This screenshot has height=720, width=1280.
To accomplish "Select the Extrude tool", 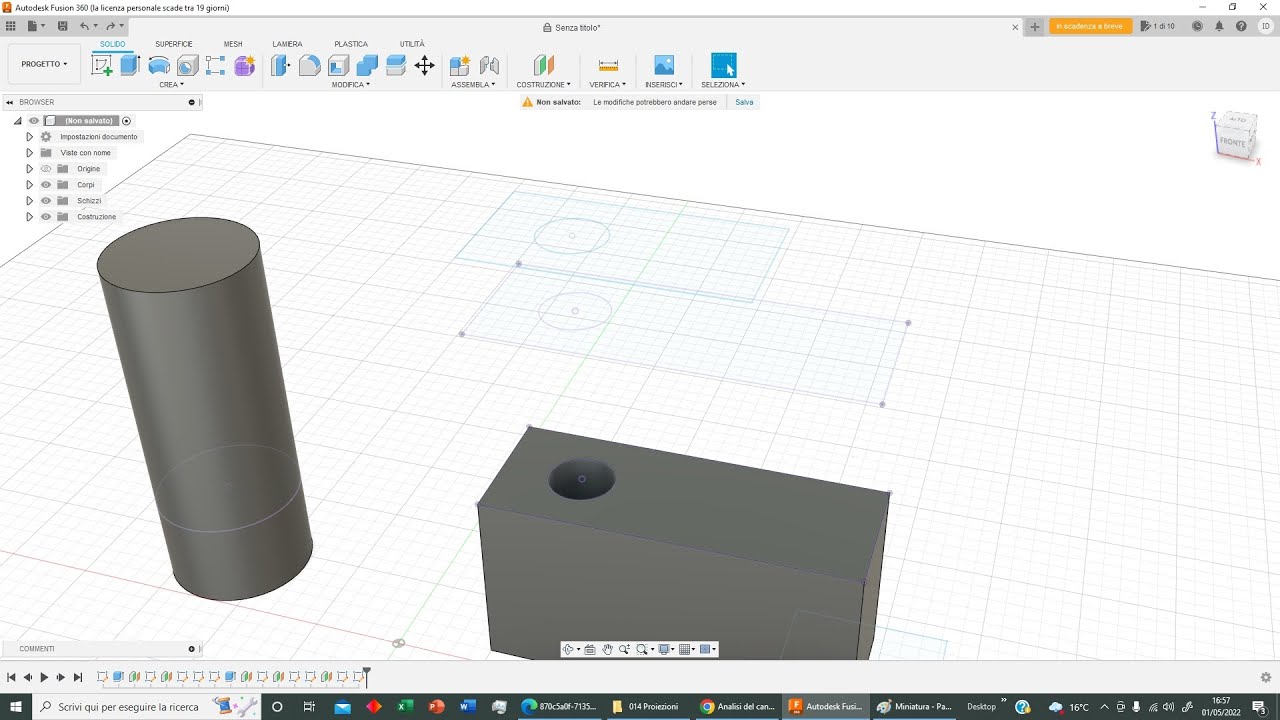I will coord(130,66).
